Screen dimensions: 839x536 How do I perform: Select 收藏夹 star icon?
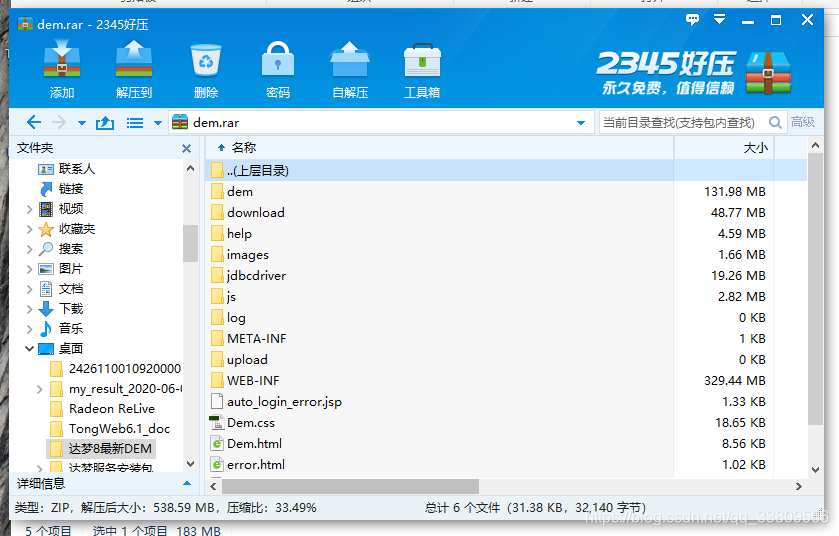[46, 229]
